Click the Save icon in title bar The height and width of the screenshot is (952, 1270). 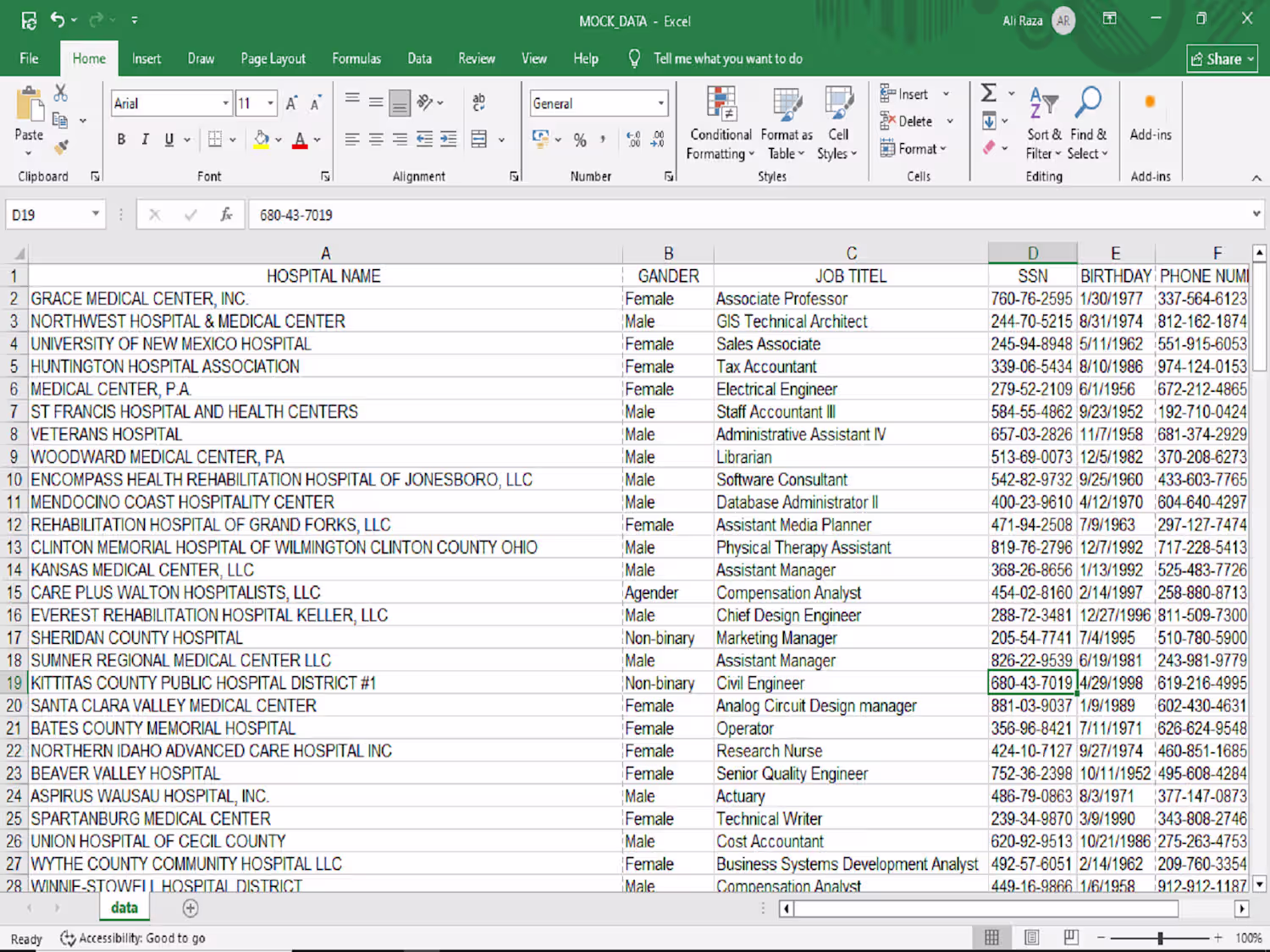[x=29, y=20]
